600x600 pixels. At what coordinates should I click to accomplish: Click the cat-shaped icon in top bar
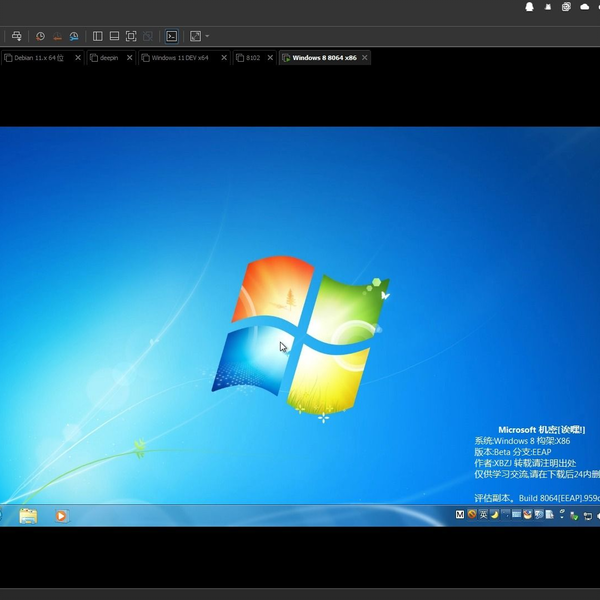point(548,7)
